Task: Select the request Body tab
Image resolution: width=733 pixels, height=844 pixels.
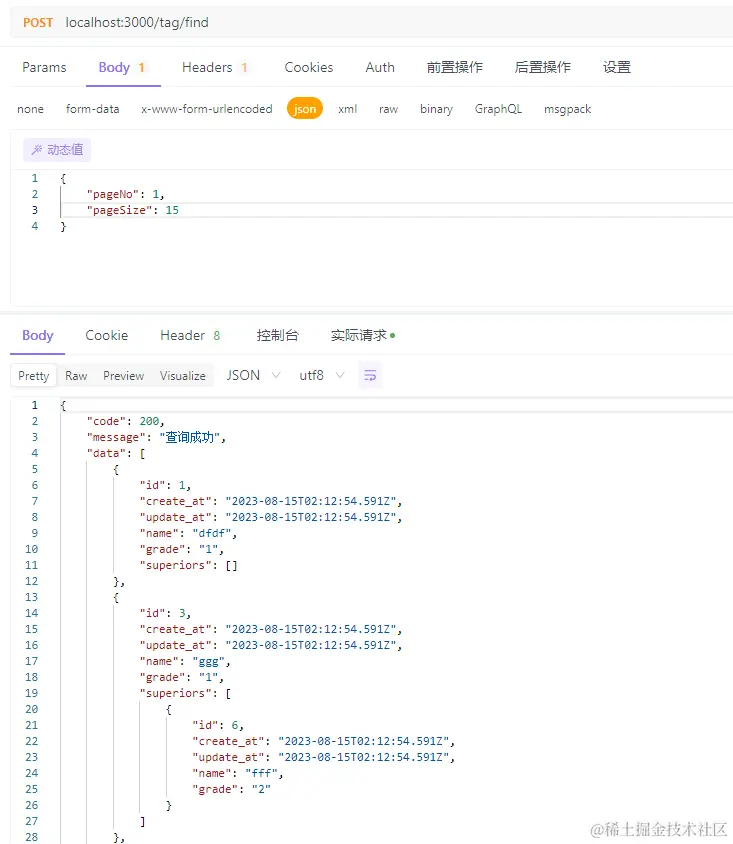Action: (x=122, y=67)
